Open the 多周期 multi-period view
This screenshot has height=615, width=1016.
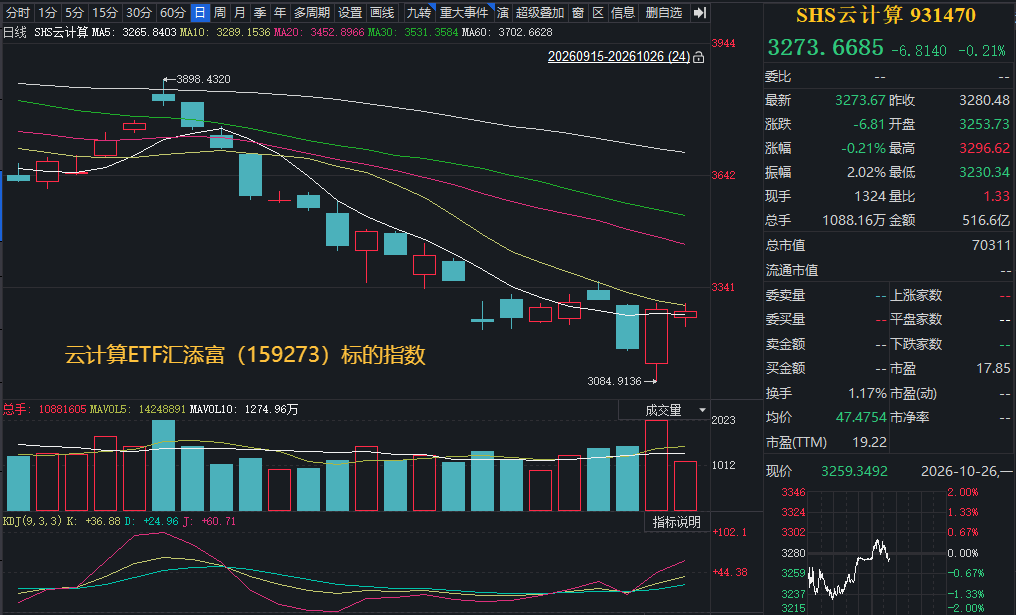pyautogui.click(x=312, y=12)
